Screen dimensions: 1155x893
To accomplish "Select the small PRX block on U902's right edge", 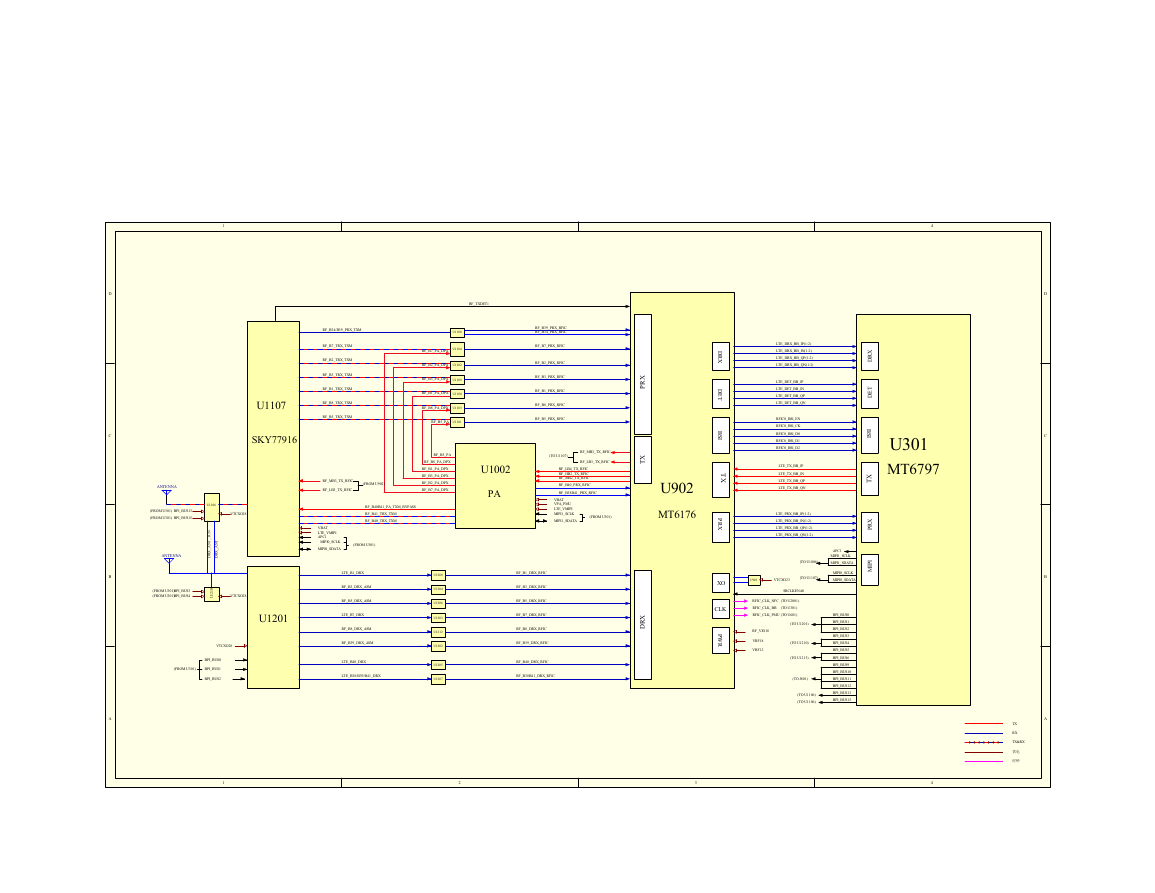I will (x=720, y=528).
